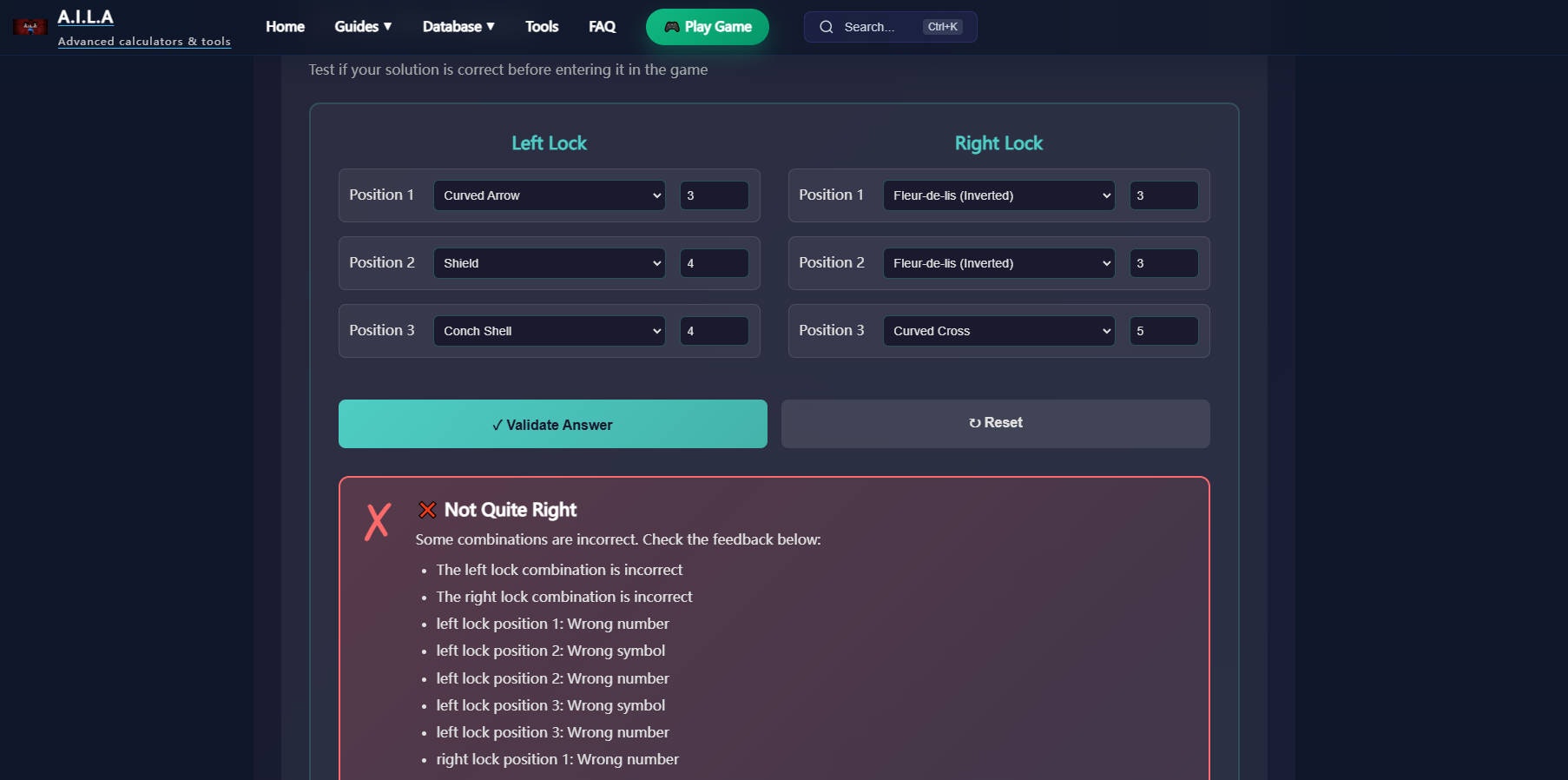Focus the Search box

point(890,27)
